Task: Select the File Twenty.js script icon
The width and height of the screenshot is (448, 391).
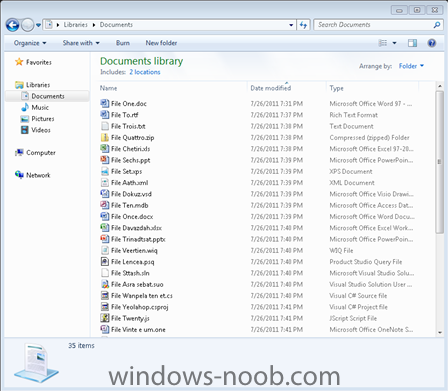Action: [105, 318]
